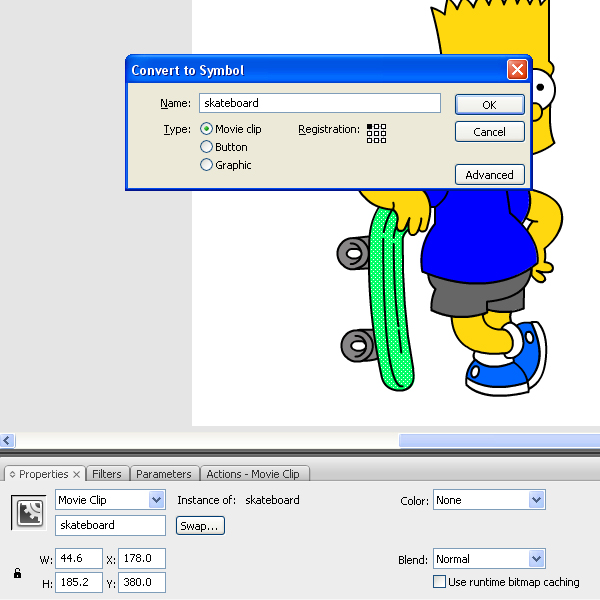Click the H height field
This screenshot has height=600, width=600.
pos(79,582)
